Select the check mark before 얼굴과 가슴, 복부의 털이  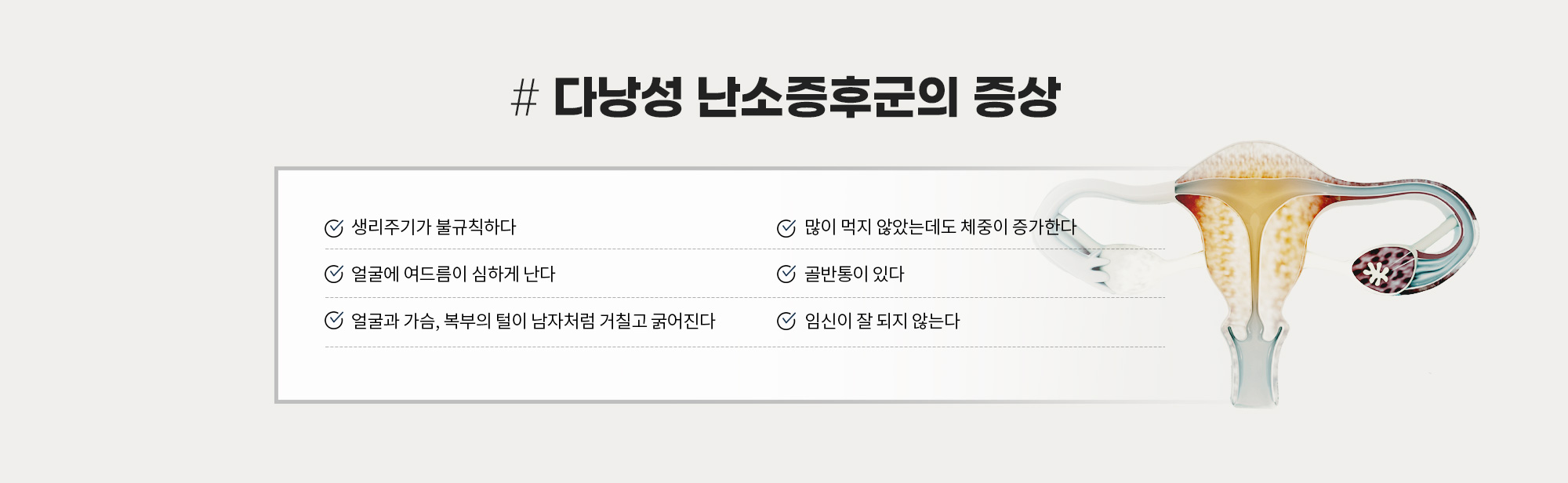coord(334,320)
